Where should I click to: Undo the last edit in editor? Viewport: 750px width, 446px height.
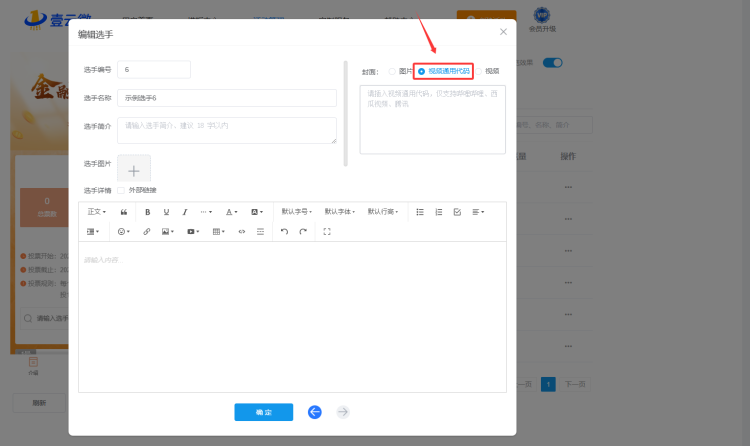pyautogui.click(x=284, y=231)
